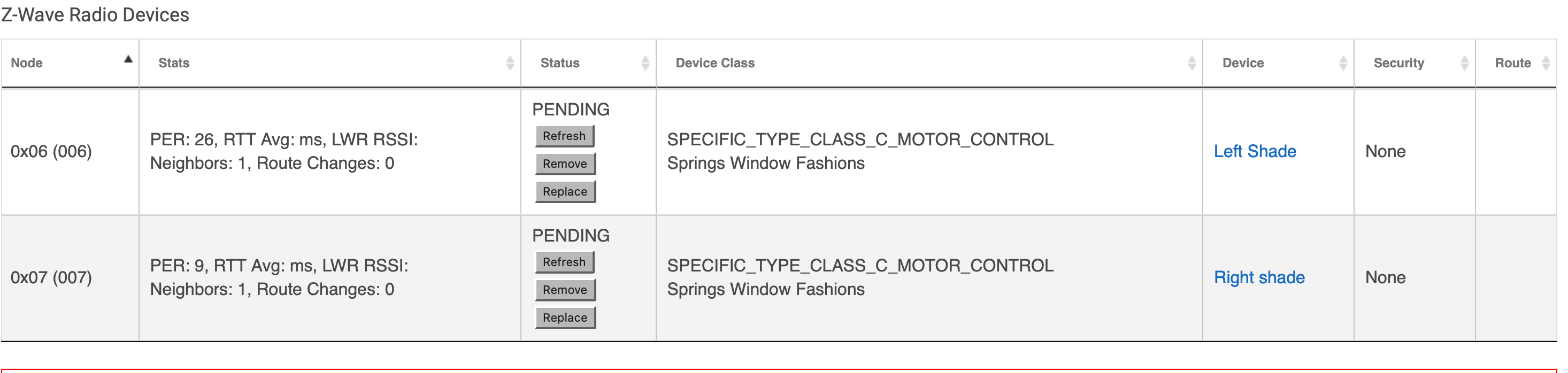This screenshot has width=1568, height=373.
Task: Click the 0x07 (007) node cell
Action: point(51,277)
